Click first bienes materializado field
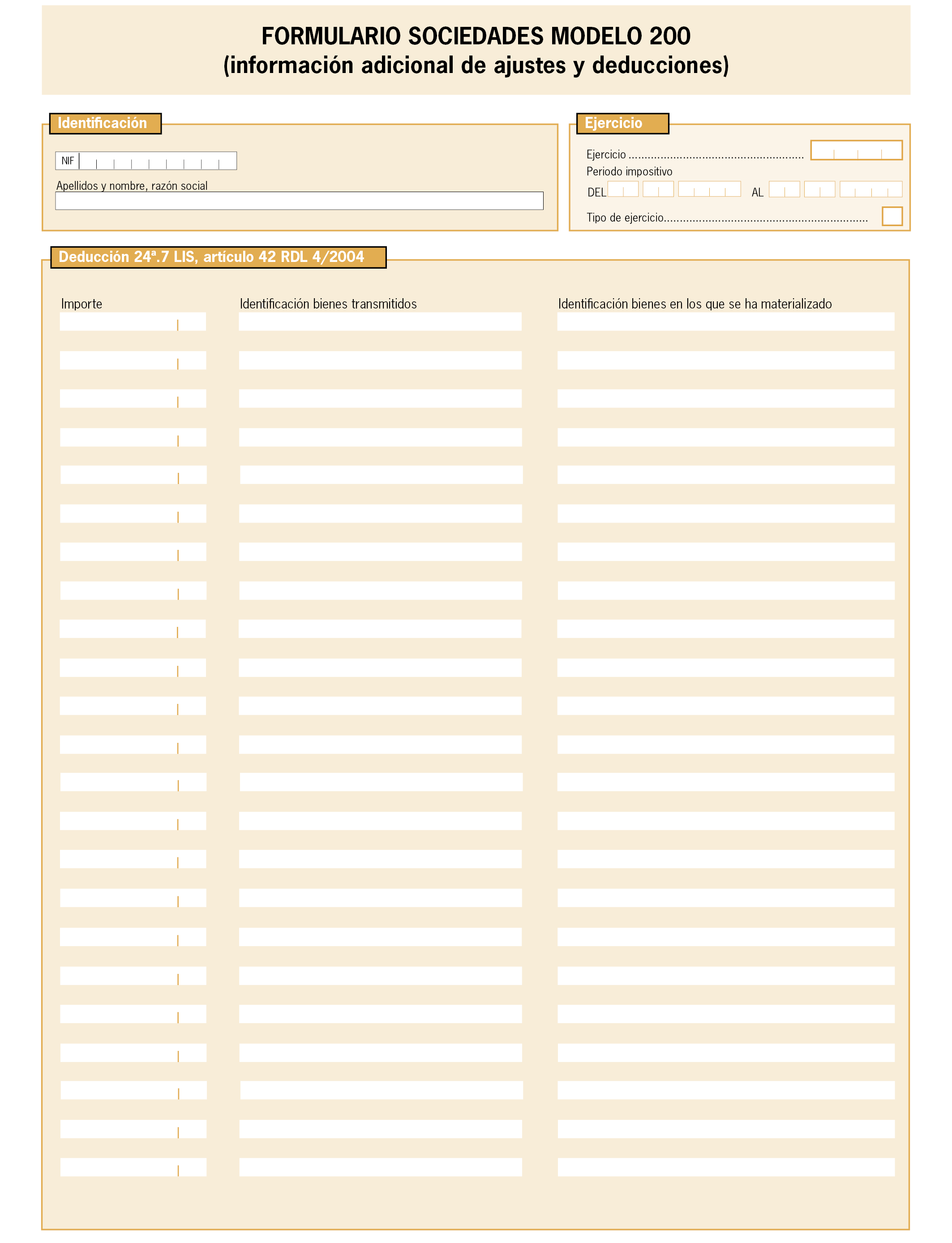The height and width of the screenshot is (1243, 952). pos(726,322)
